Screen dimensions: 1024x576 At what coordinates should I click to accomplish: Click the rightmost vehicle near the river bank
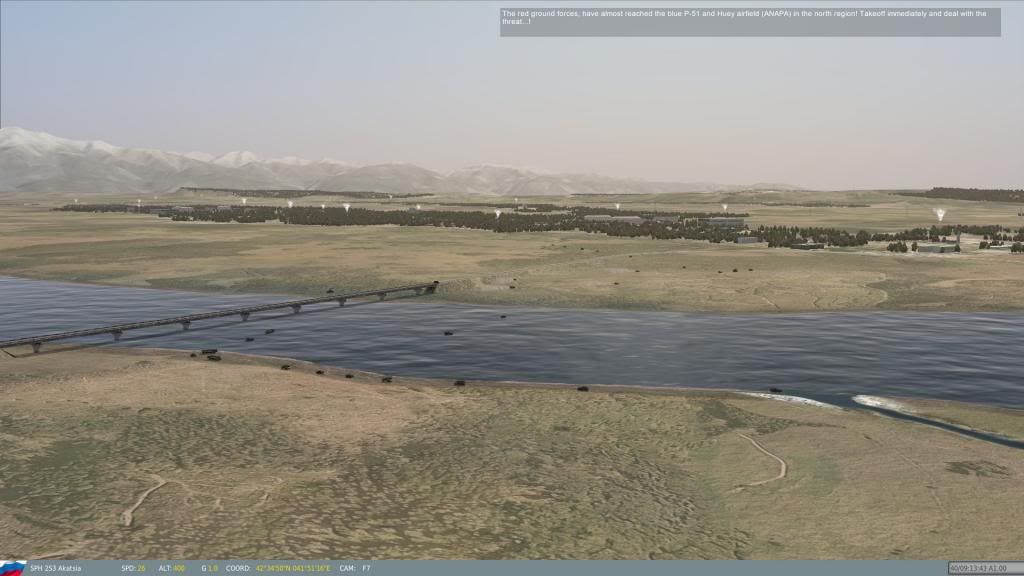pyautogui.click(x=773, y=390)
